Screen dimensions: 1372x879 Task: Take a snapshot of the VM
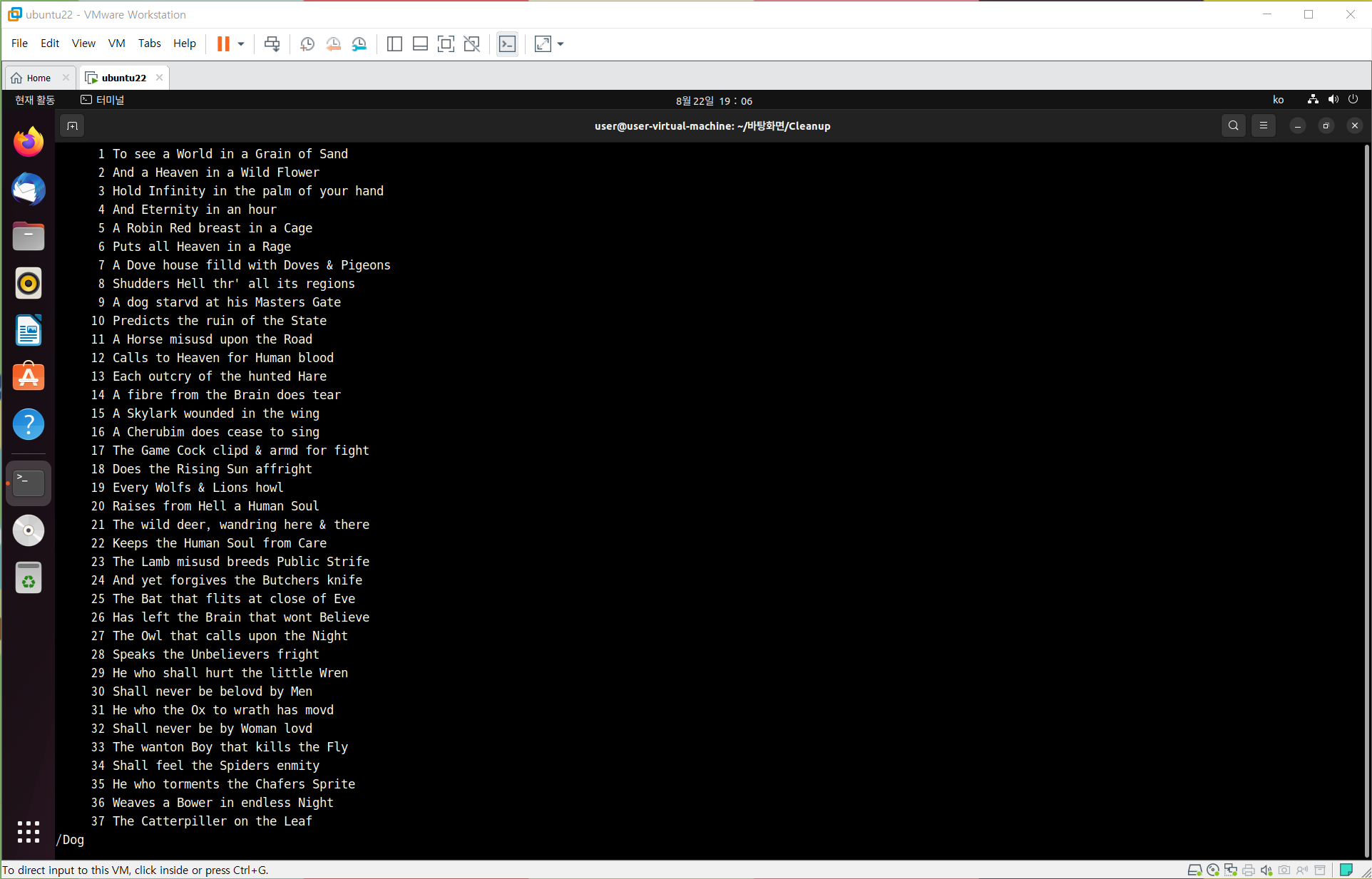click(307, 44)
